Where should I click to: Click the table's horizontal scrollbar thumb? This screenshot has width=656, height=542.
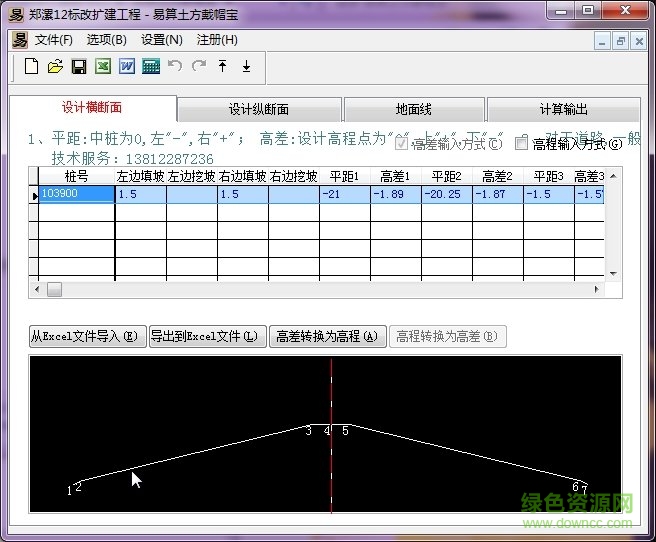(54, 289)
